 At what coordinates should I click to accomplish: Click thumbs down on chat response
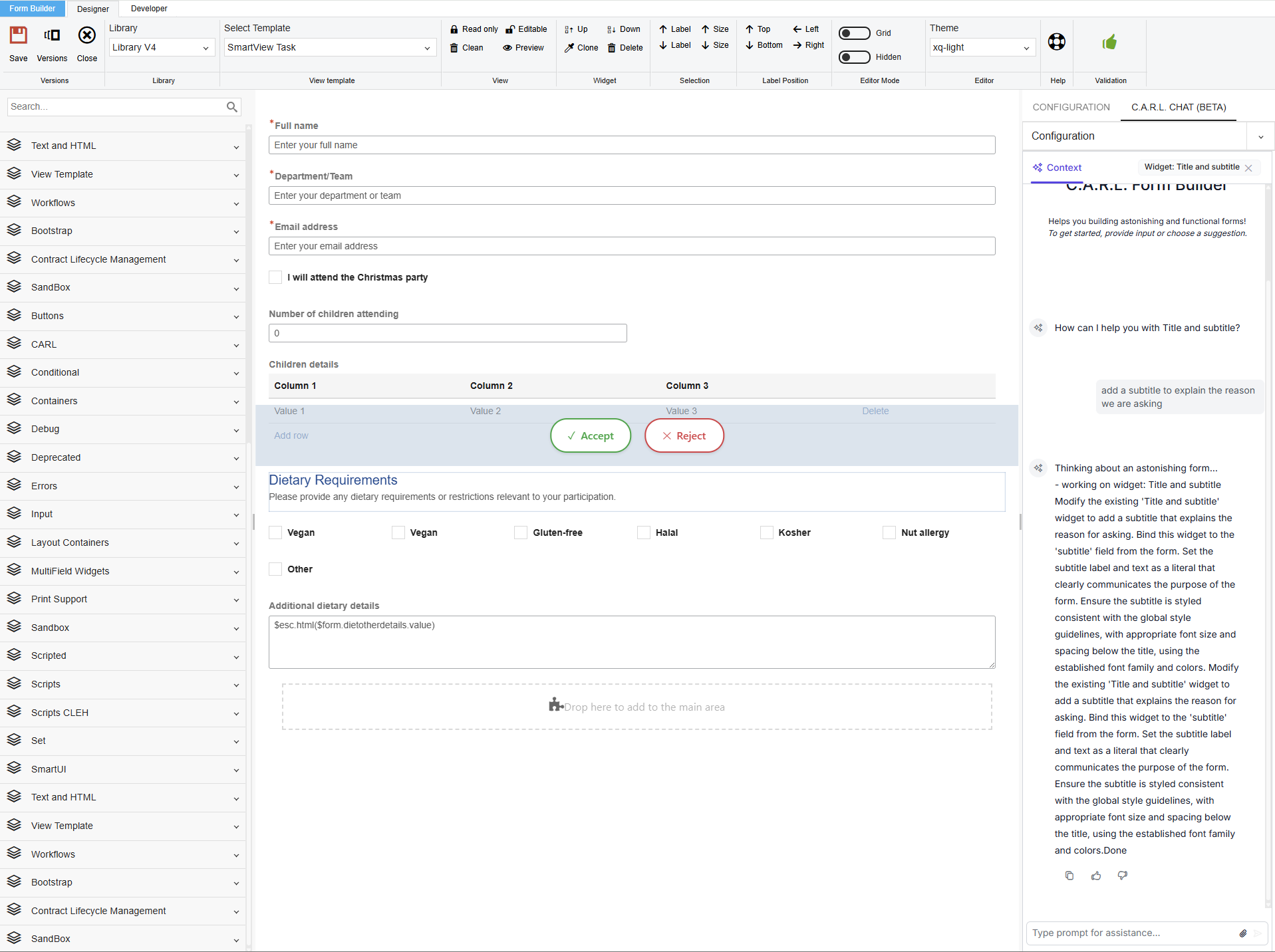tap(1122, 876)
